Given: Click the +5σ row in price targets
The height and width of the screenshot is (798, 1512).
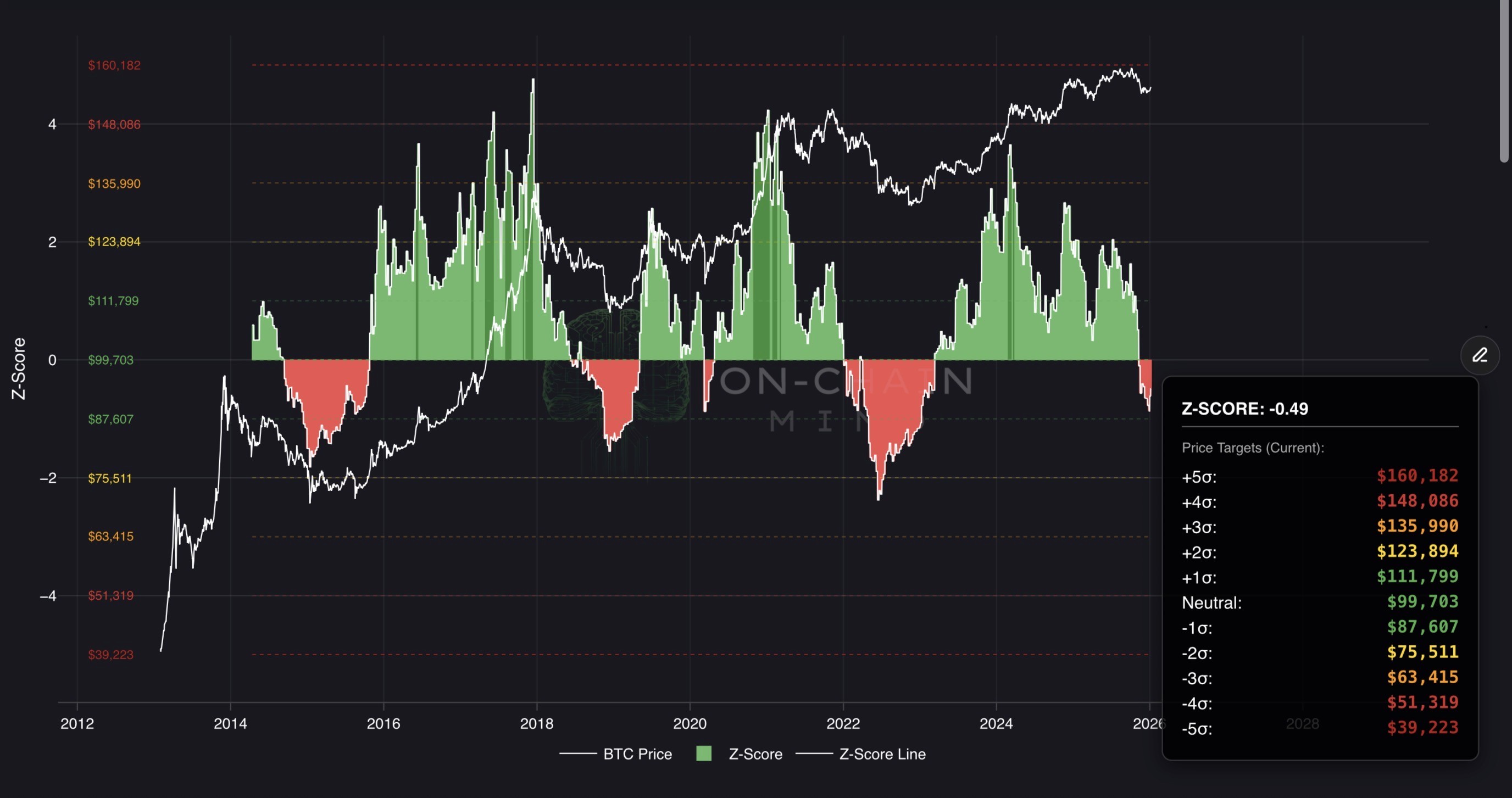Looking at the screenshot, I should click(1320, 476).
